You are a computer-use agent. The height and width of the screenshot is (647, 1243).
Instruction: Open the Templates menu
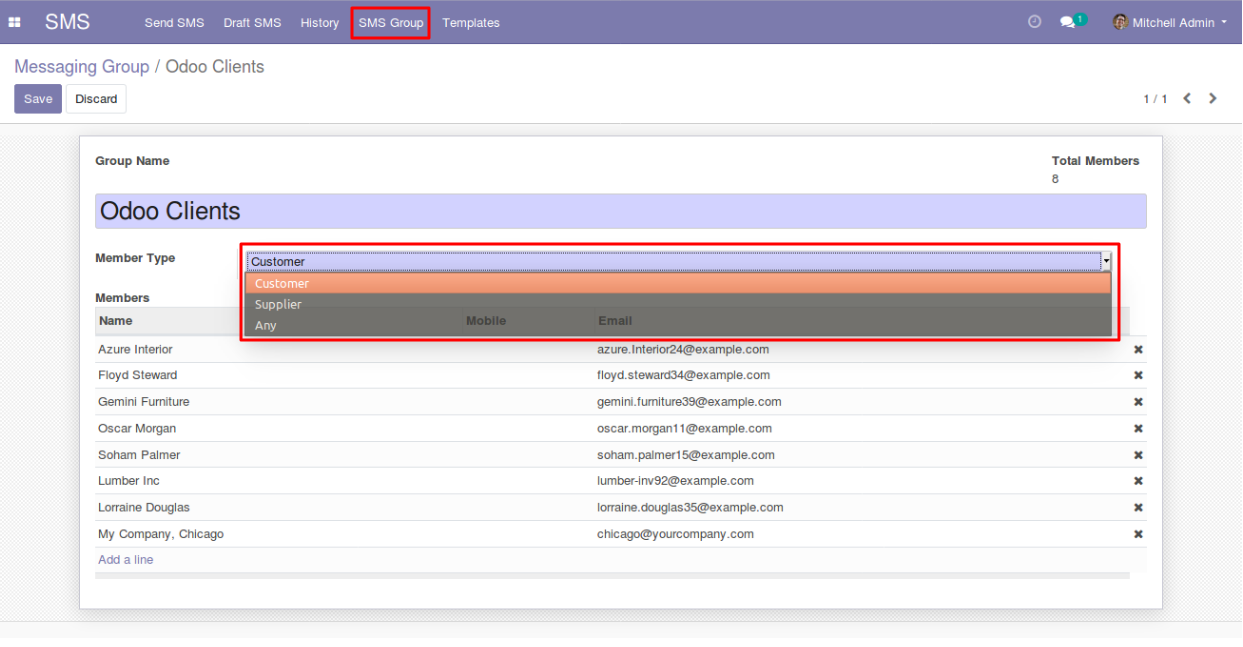(x=471, y=22)
